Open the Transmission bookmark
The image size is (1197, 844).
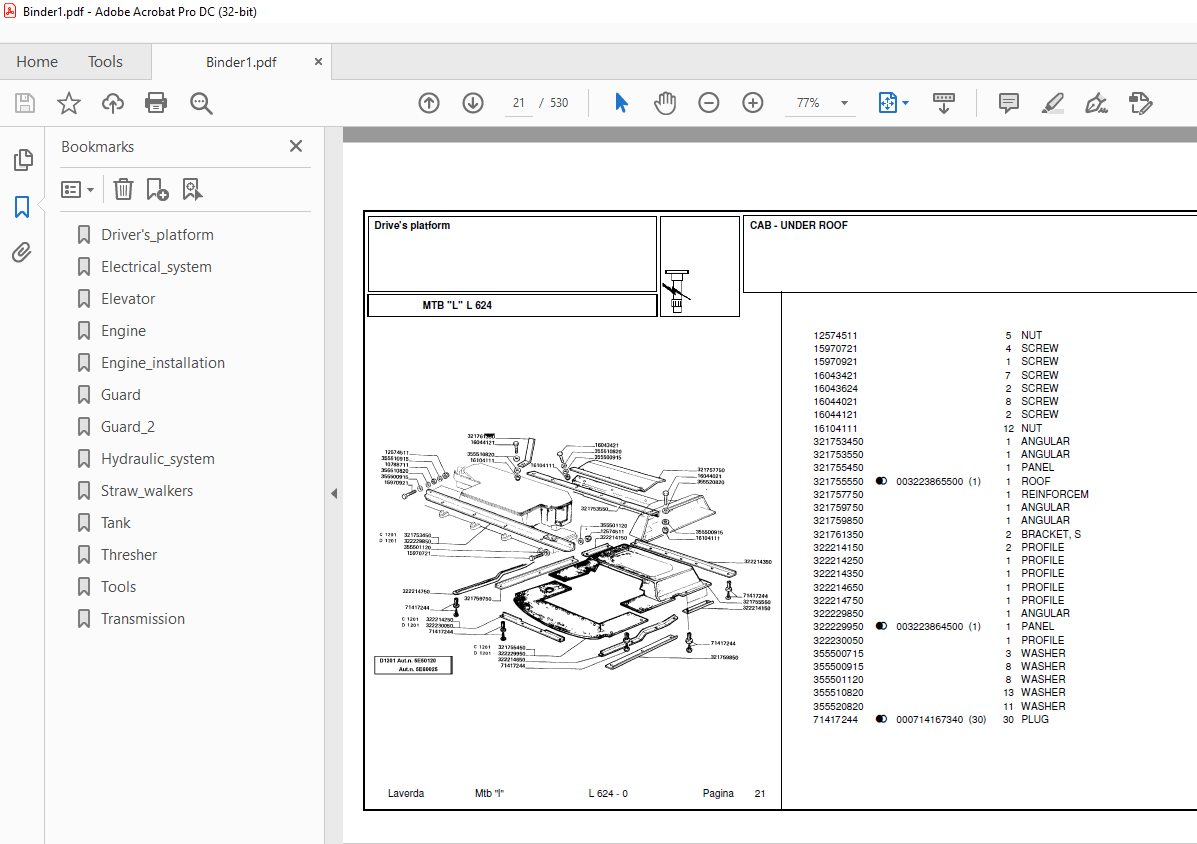(143, 620)
